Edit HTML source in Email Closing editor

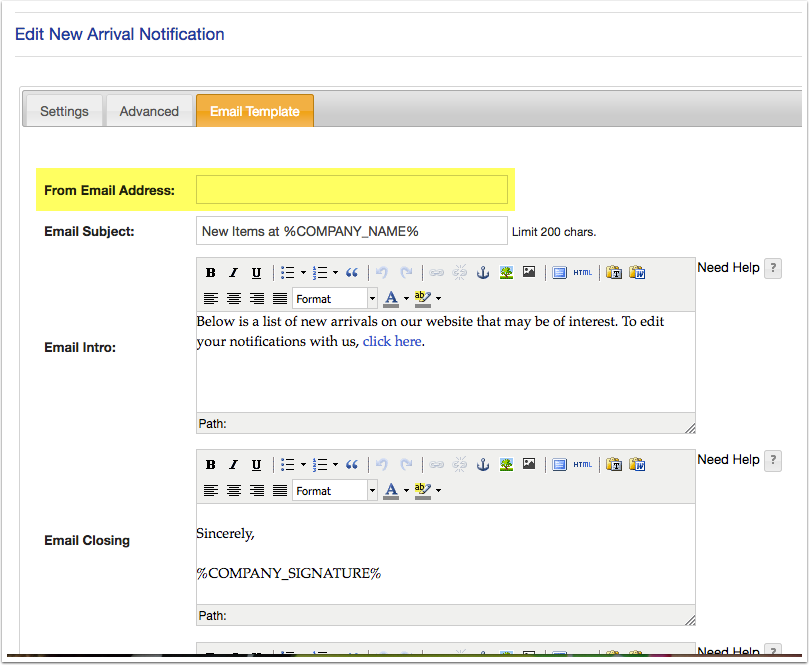[583, 464]
